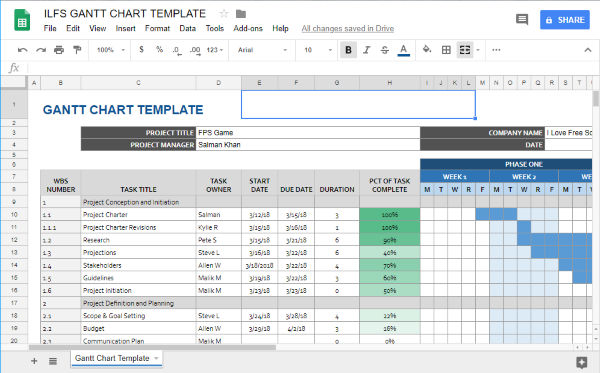Image resolution: width=600 pixels, height=373 pixels.
Task: Expand merge cells dropdown arrow
Action: (478, 50)
